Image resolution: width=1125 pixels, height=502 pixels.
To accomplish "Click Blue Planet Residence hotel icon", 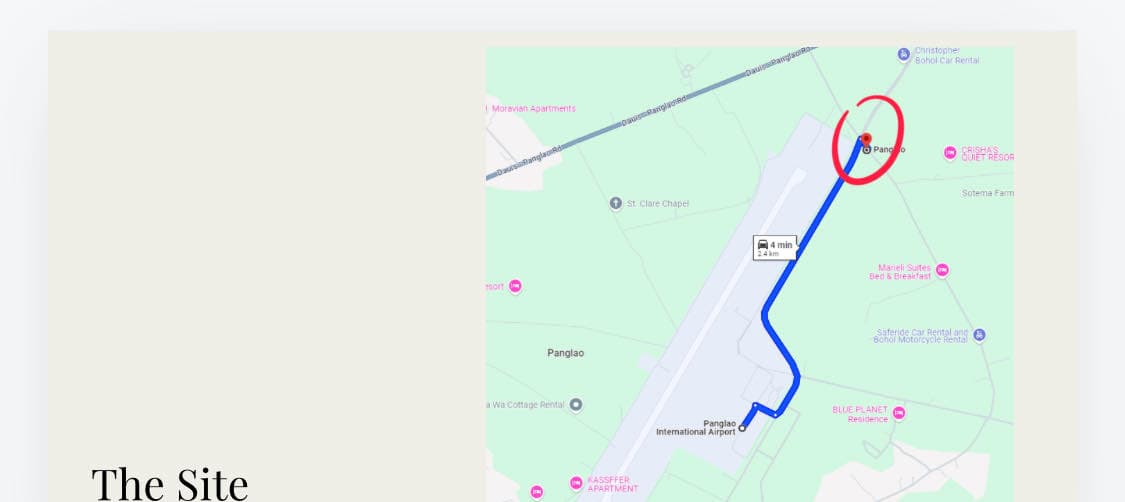I will tap(898, 414).
